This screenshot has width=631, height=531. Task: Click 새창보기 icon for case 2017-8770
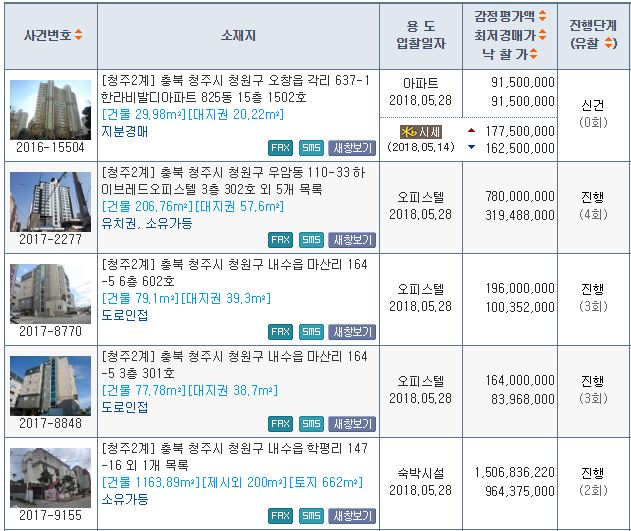(x=352, y=332)
